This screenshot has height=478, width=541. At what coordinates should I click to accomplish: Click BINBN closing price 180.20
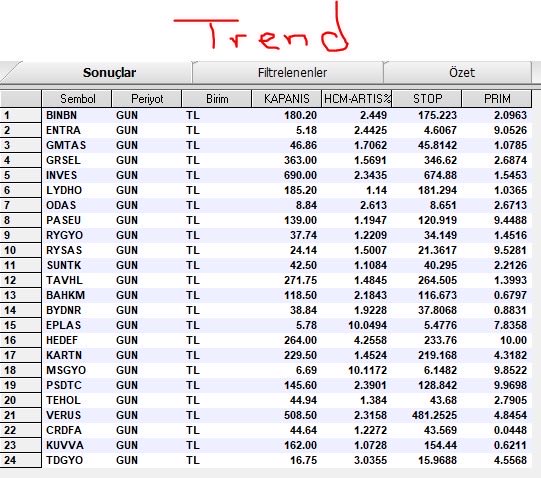coord(300,115)
